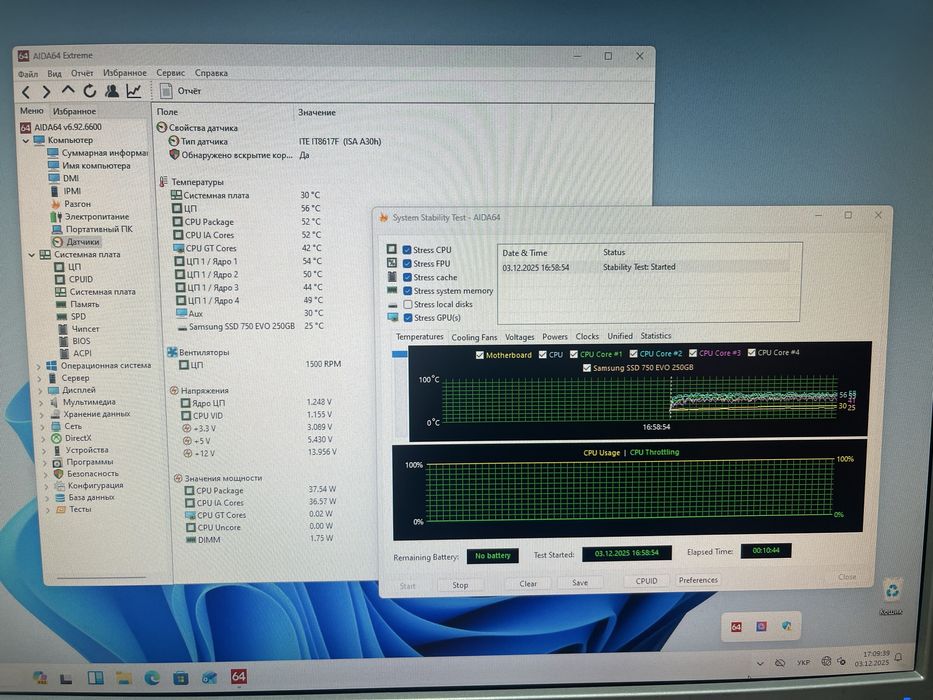933x700 pixels.
Task: Switch to the Statistics tab
Action: 656,336
